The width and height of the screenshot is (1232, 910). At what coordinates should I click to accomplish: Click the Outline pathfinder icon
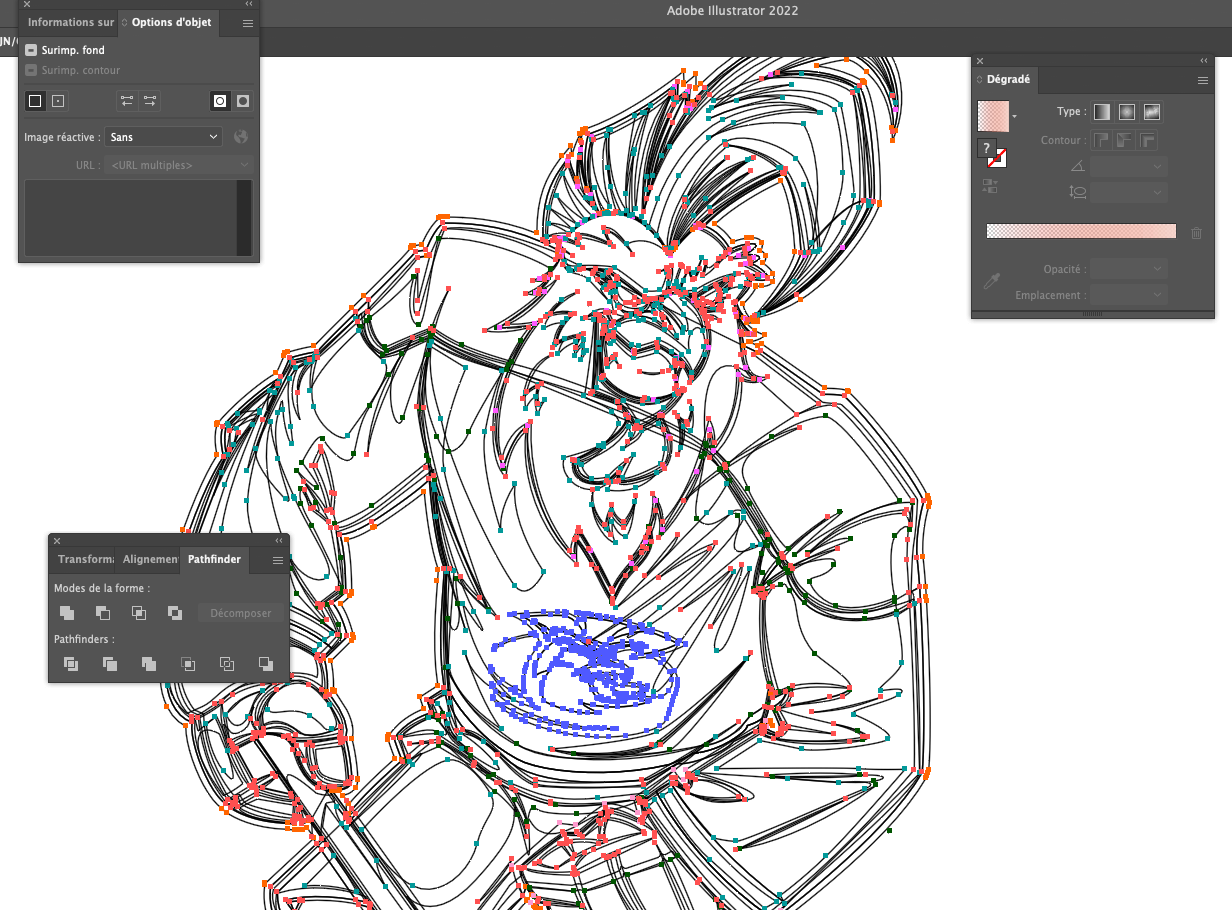[x=227, y=663]
